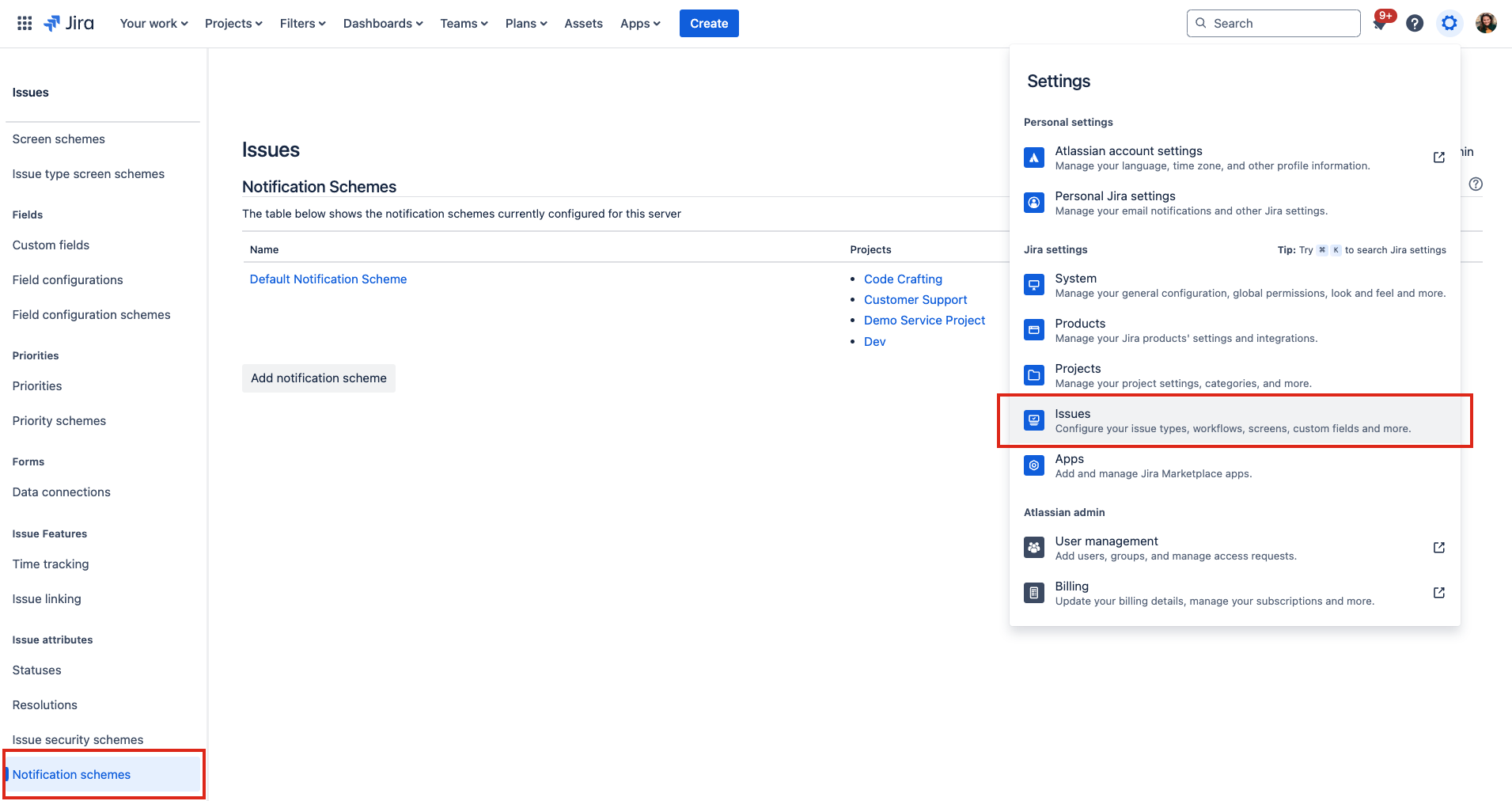Select Assets in the top navigation
The height and width of the screenshot is (801, 1512).
click(583, 24)
